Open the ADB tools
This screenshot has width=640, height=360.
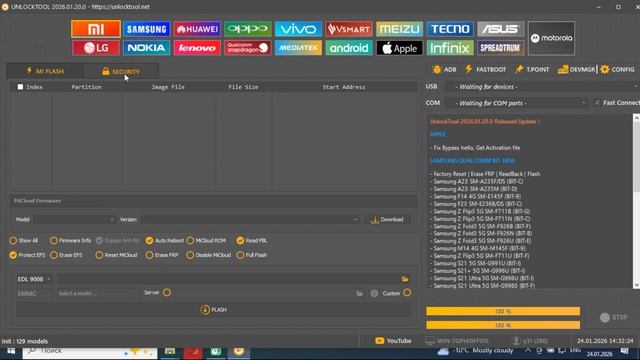click(444, 69)
